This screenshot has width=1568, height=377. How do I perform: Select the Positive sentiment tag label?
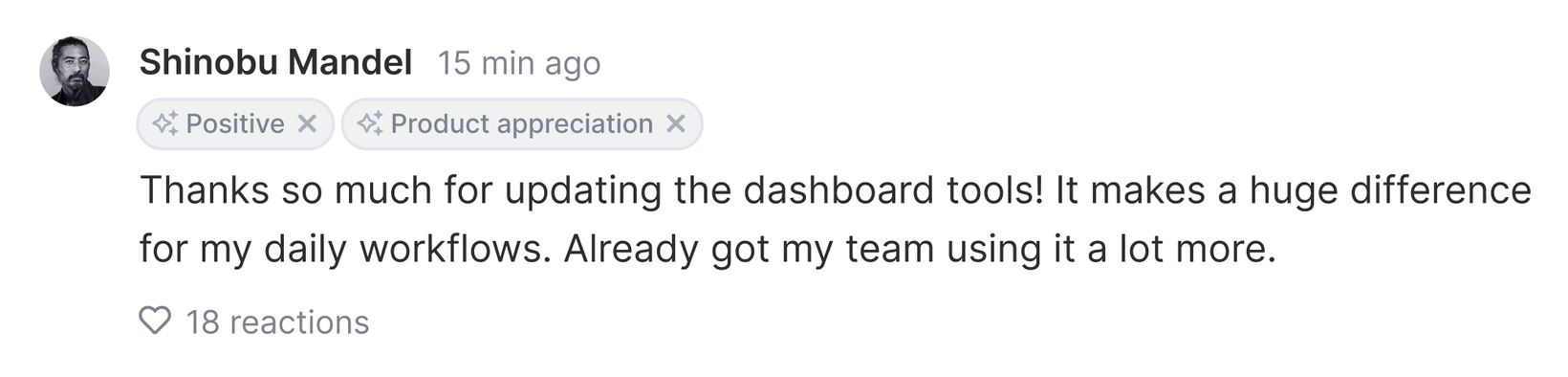click(x=235, y=123)
